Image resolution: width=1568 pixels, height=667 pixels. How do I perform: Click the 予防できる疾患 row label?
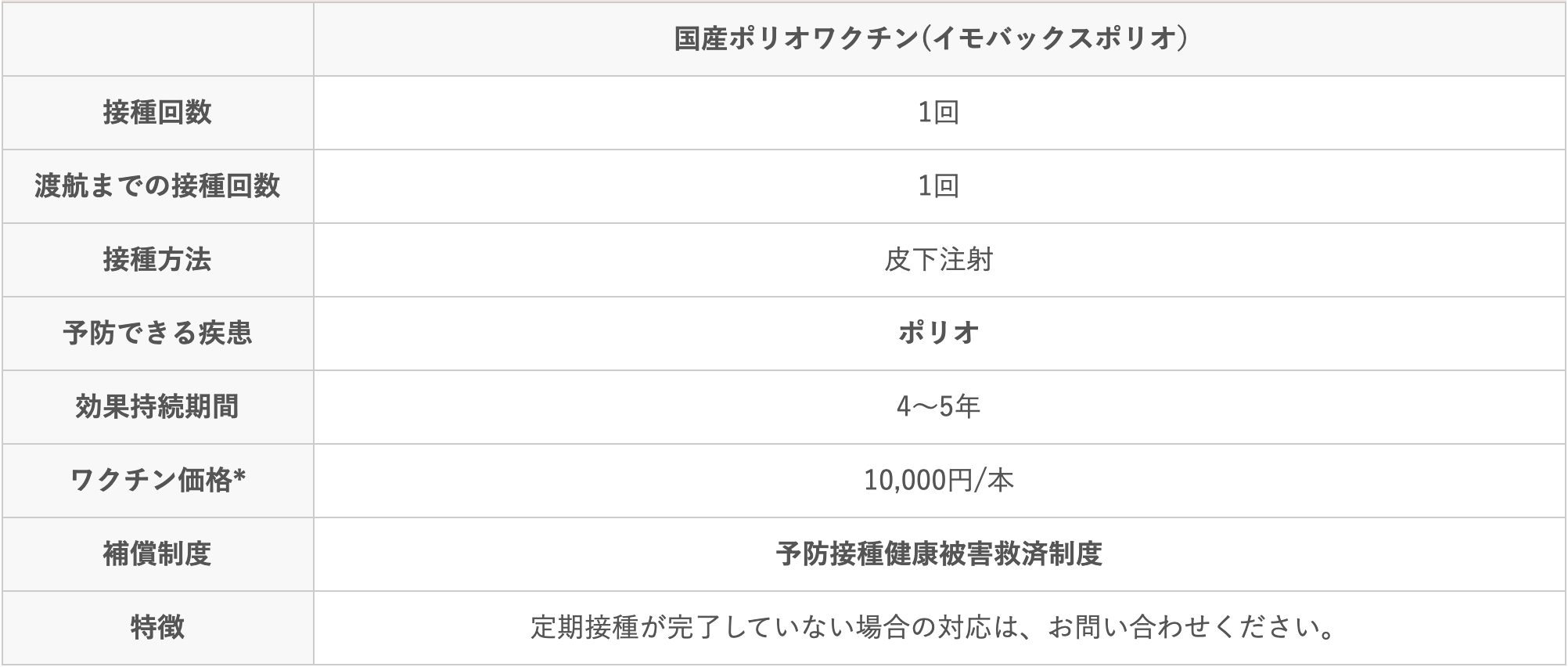157,333
